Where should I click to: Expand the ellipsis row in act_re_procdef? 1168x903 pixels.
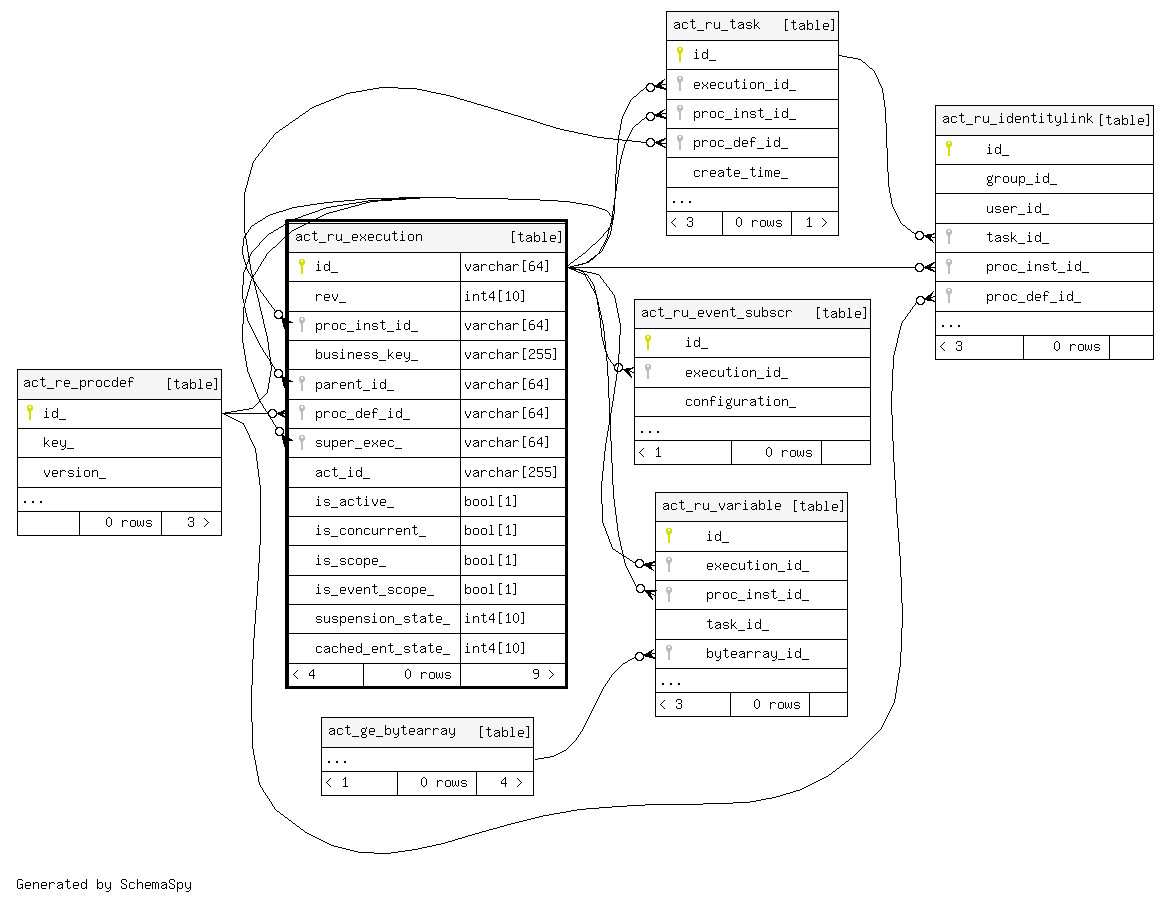click(x=119, y=499)
